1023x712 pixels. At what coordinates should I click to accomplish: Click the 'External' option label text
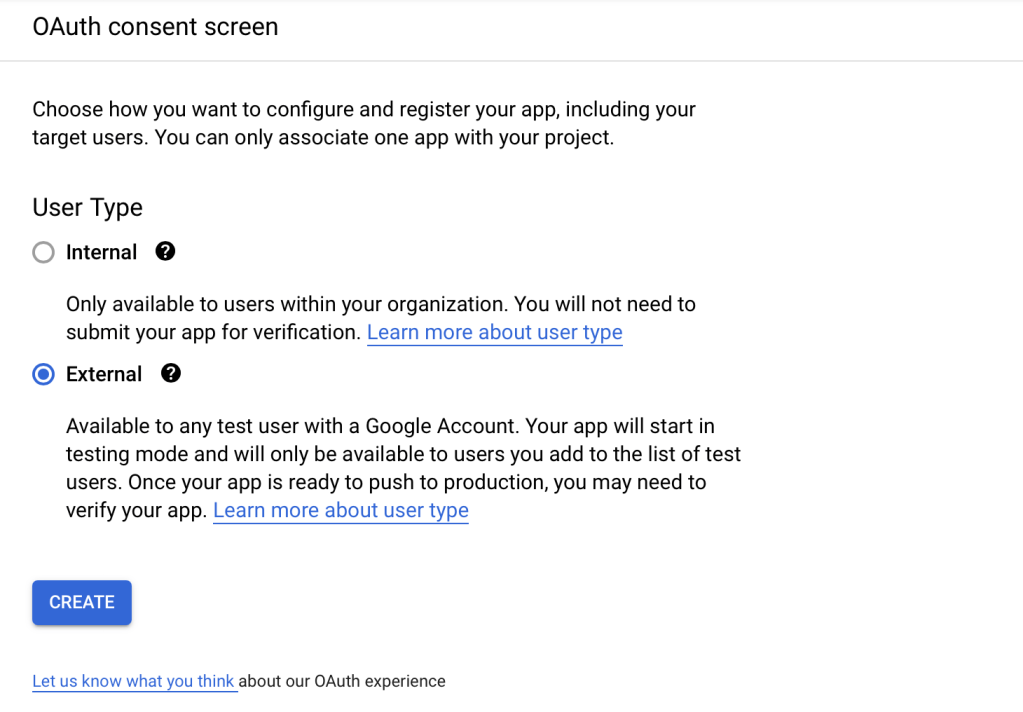(x=104, y=374)
